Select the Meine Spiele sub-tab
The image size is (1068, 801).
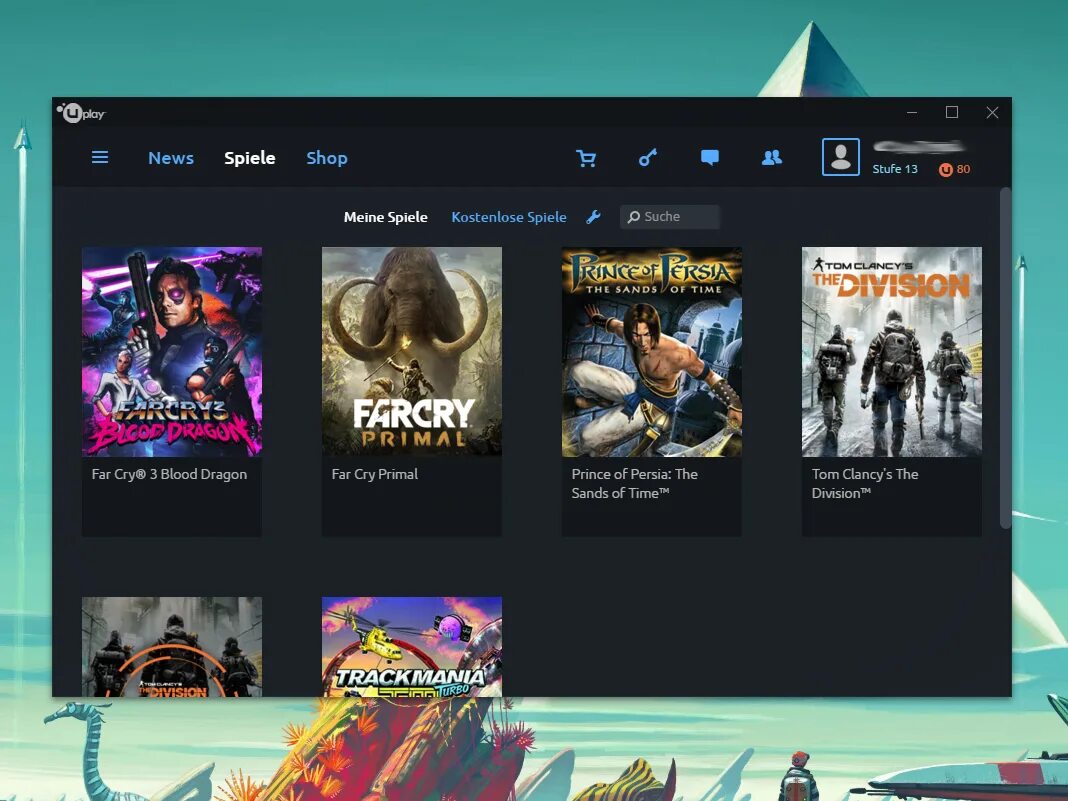[386, 217]
